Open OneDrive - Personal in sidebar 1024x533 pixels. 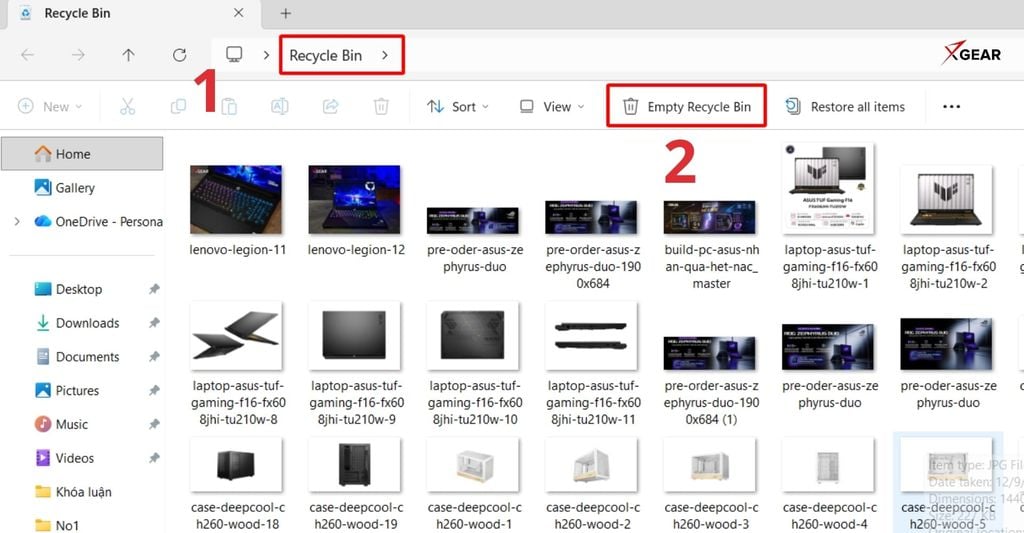(x=99, y=221)
